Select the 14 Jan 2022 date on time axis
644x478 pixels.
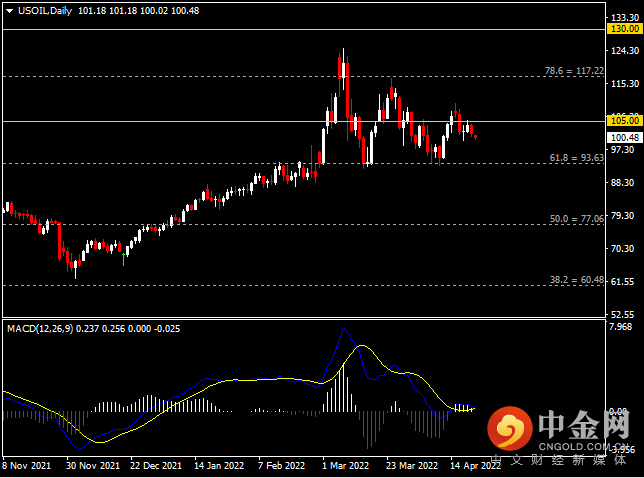click(218, 465)
